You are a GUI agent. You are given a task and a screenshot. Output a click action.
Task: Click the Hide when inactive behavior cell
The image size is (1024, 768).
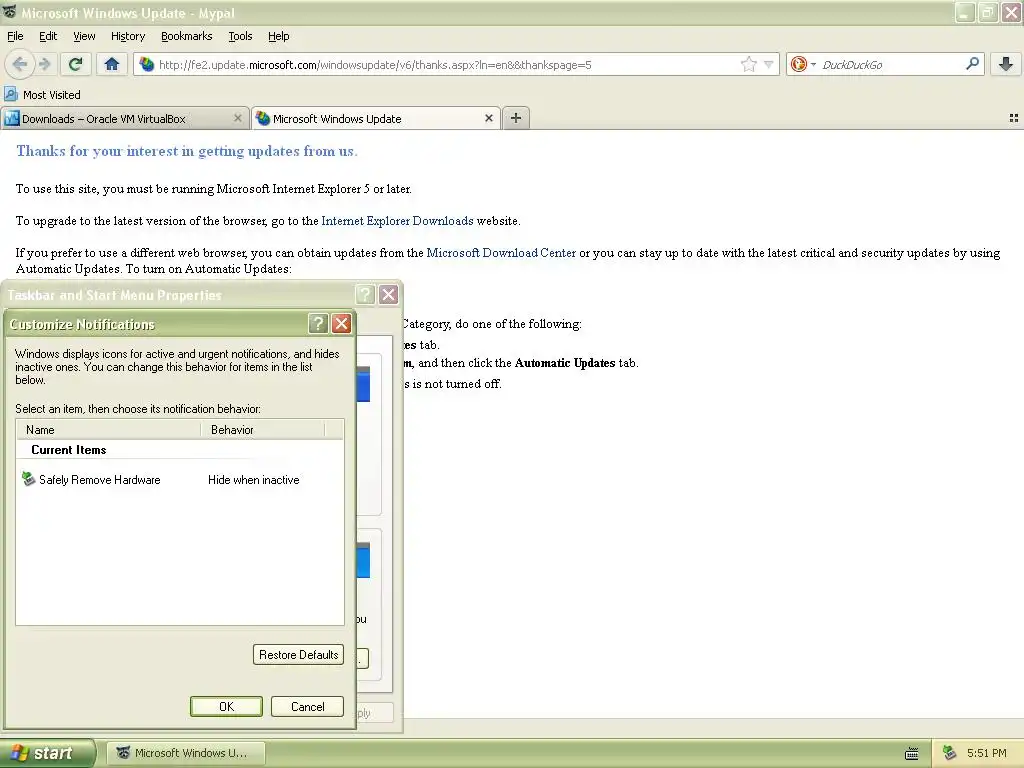pyautogui.click(x=253, y=480)
